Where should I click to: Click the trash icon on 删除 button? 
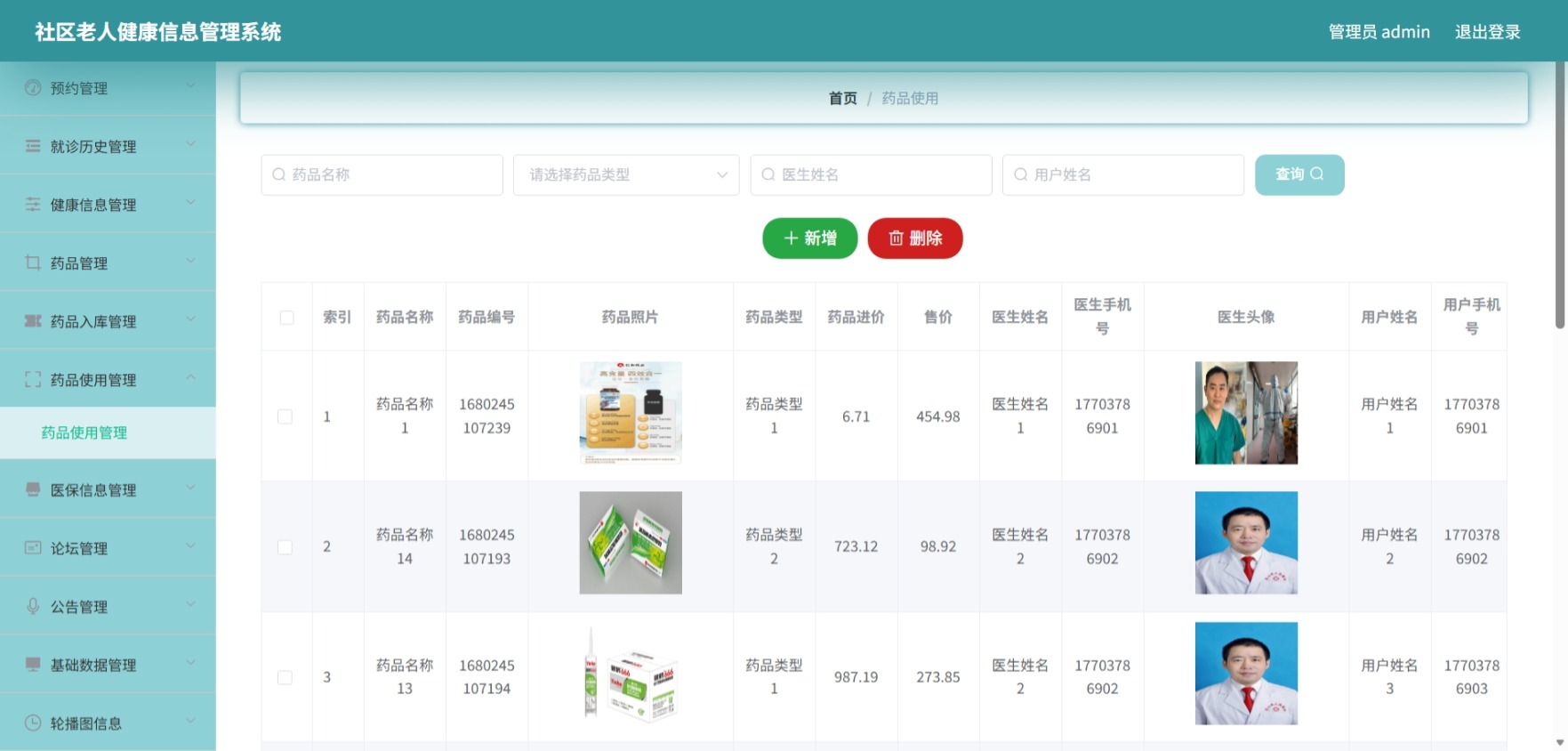[x=897, y=238]
